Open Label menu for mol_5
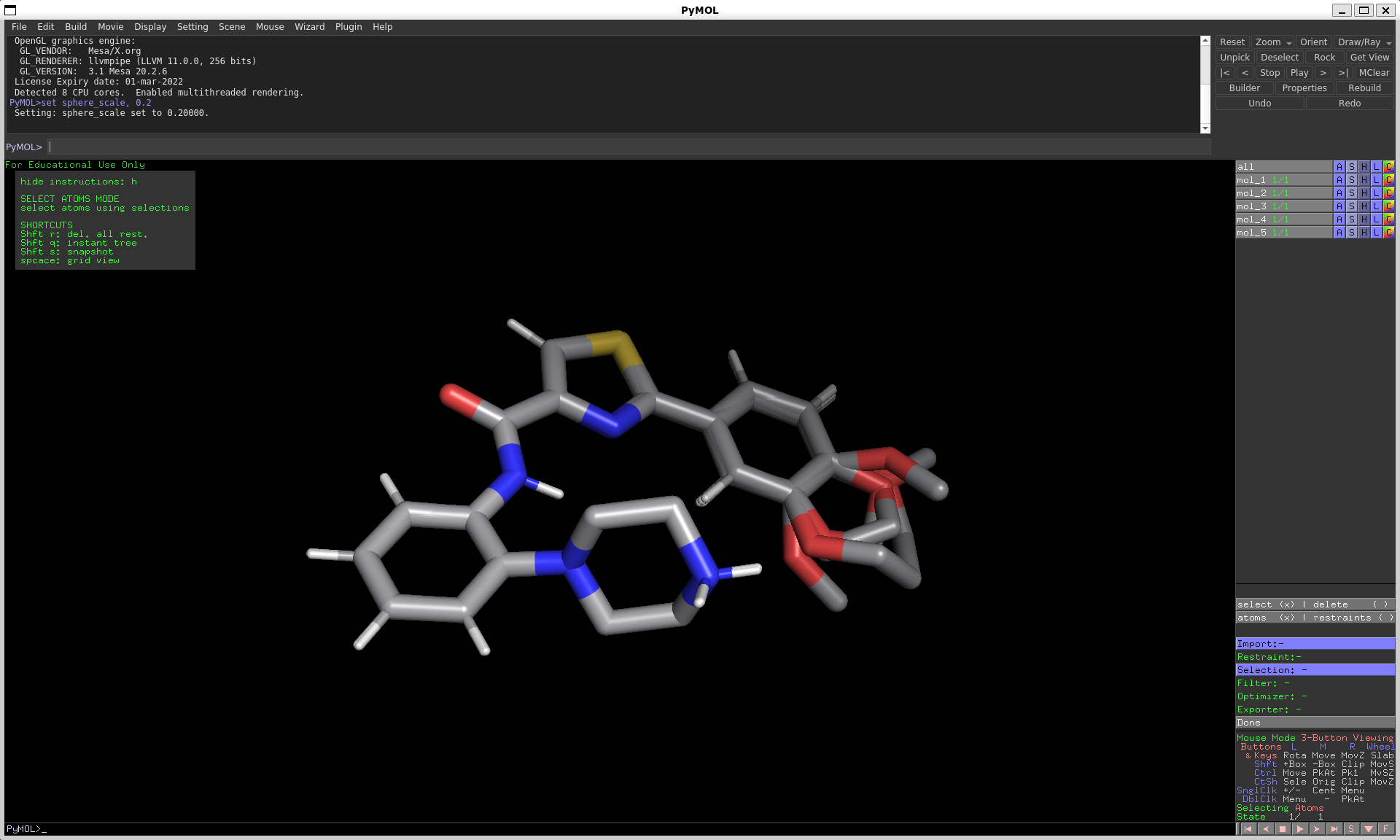This screenshot has height=840, width=1400. click(1377, 233)
